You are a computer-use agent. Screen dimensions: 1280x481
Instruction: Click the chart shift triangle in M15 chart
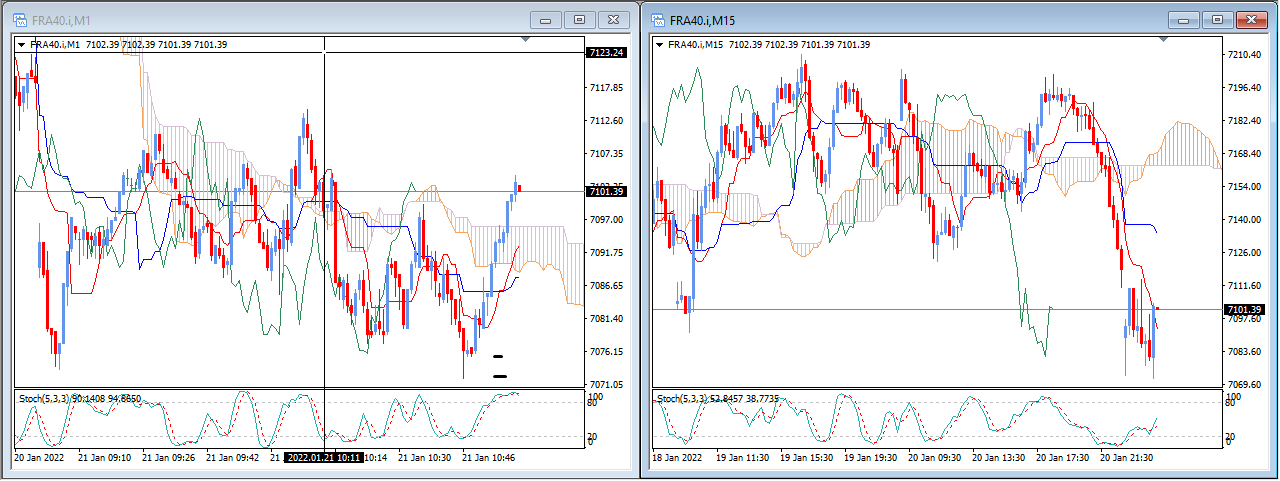click(1163, 39)
